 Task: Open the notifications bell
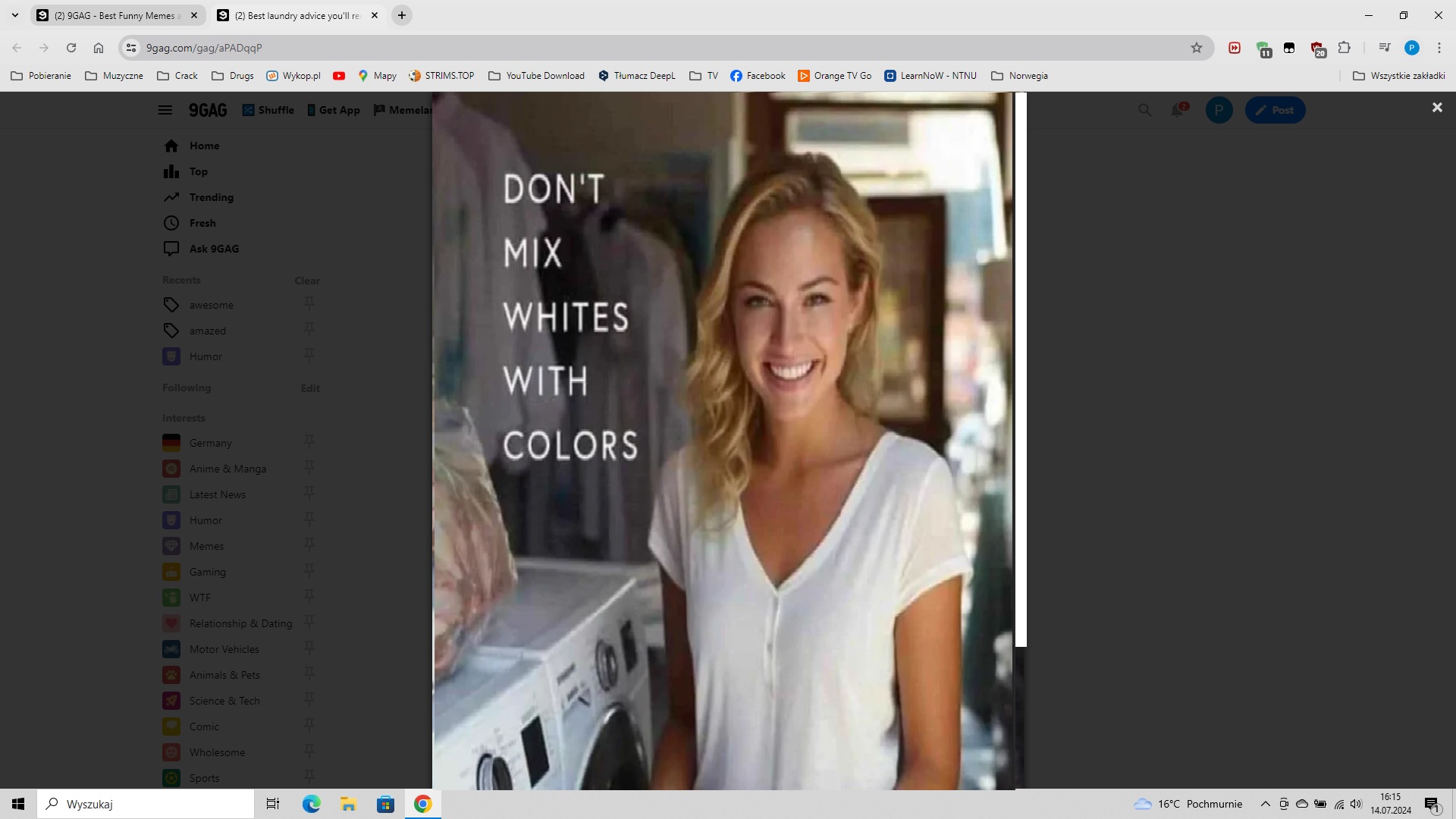1177,110
